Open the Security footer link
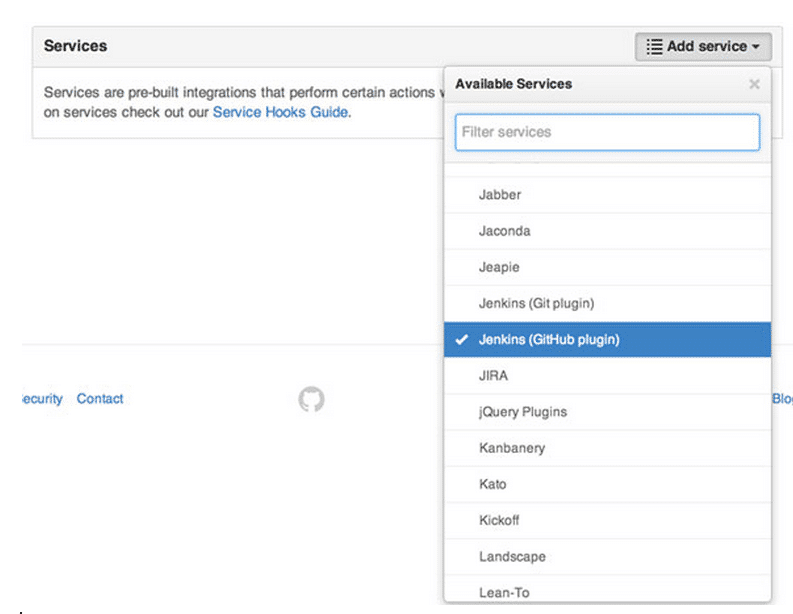 tap(42, 399)
